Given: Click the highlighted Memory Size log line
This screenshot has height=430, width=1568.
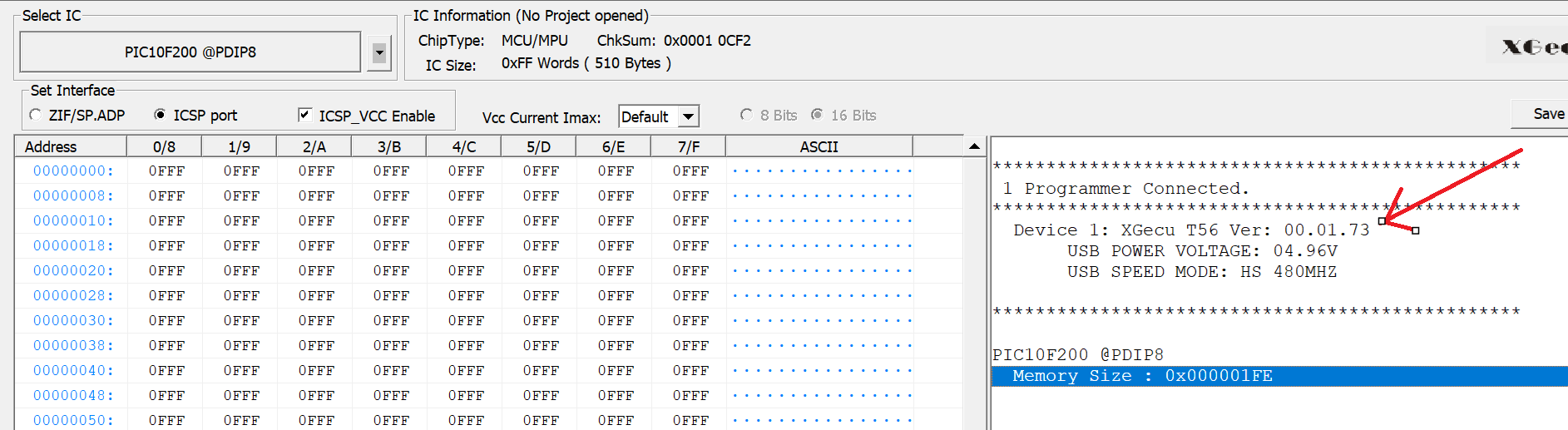Looking at the screenshot, I should point(1142,376).
